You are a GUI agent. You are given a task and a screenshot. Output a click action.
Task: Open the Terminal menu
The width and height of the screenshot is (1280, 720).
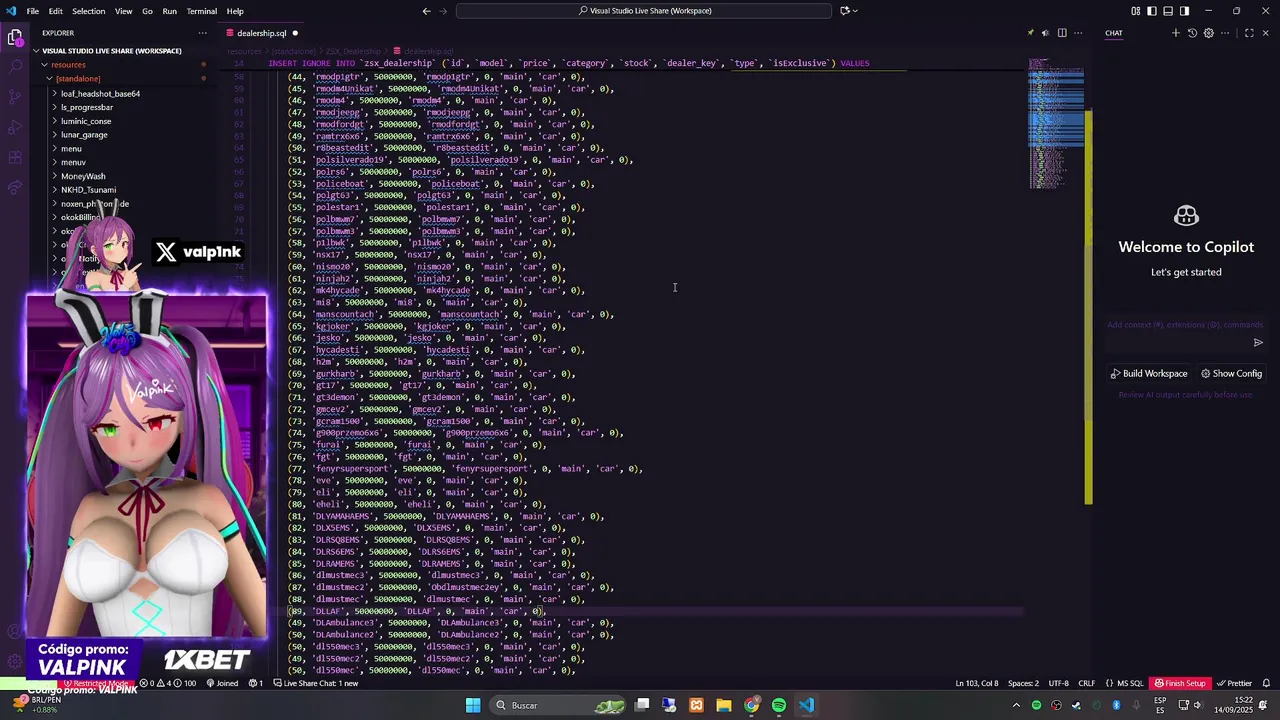[x=202, y=11]
